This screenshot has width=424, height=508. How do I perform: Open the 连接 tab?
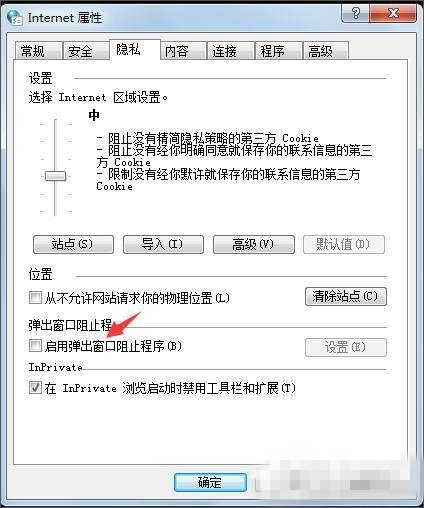(230, 51)
